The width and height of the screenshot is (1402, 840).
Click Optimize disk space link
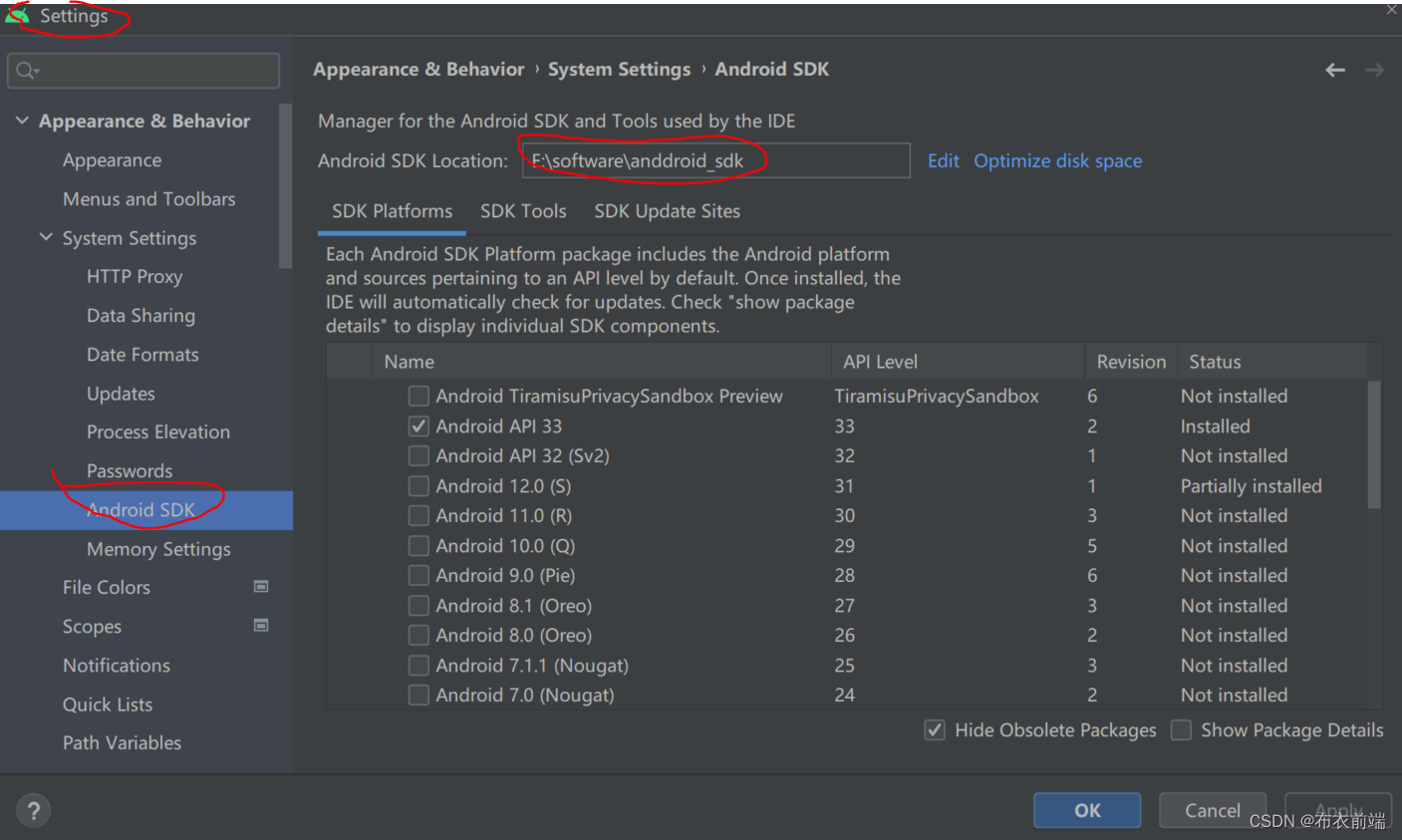click(1057, 161)
